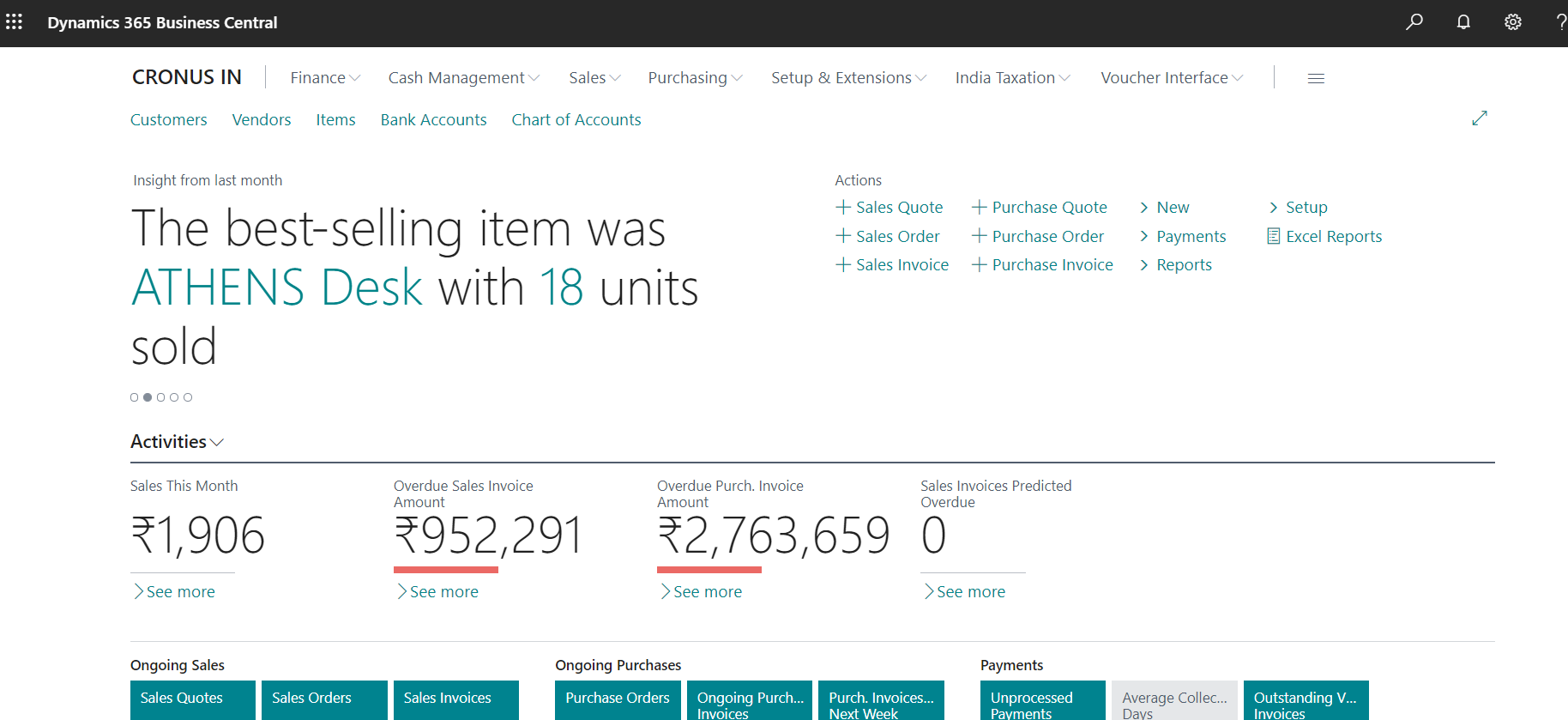
Task: Open the Vendors list
Action: (262, 120)
